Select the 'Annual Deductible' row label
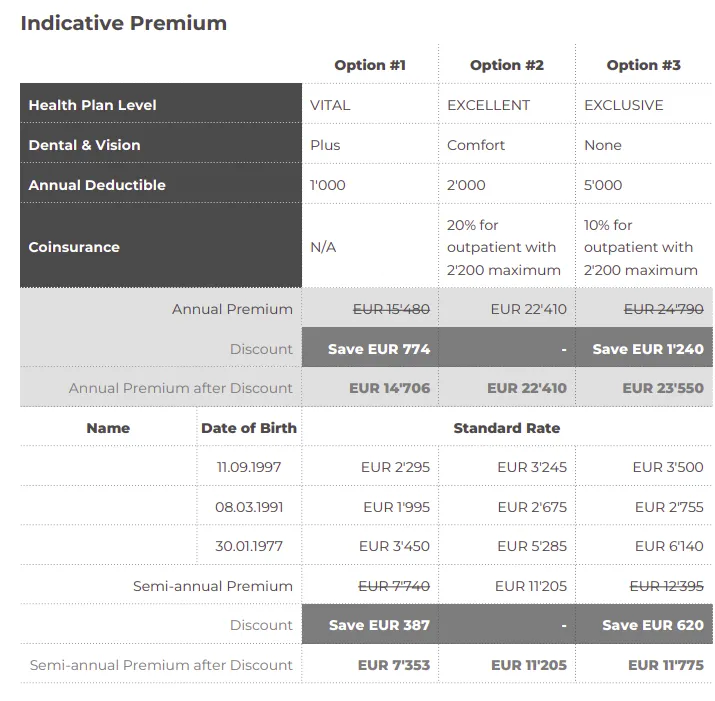 [97, 185]
